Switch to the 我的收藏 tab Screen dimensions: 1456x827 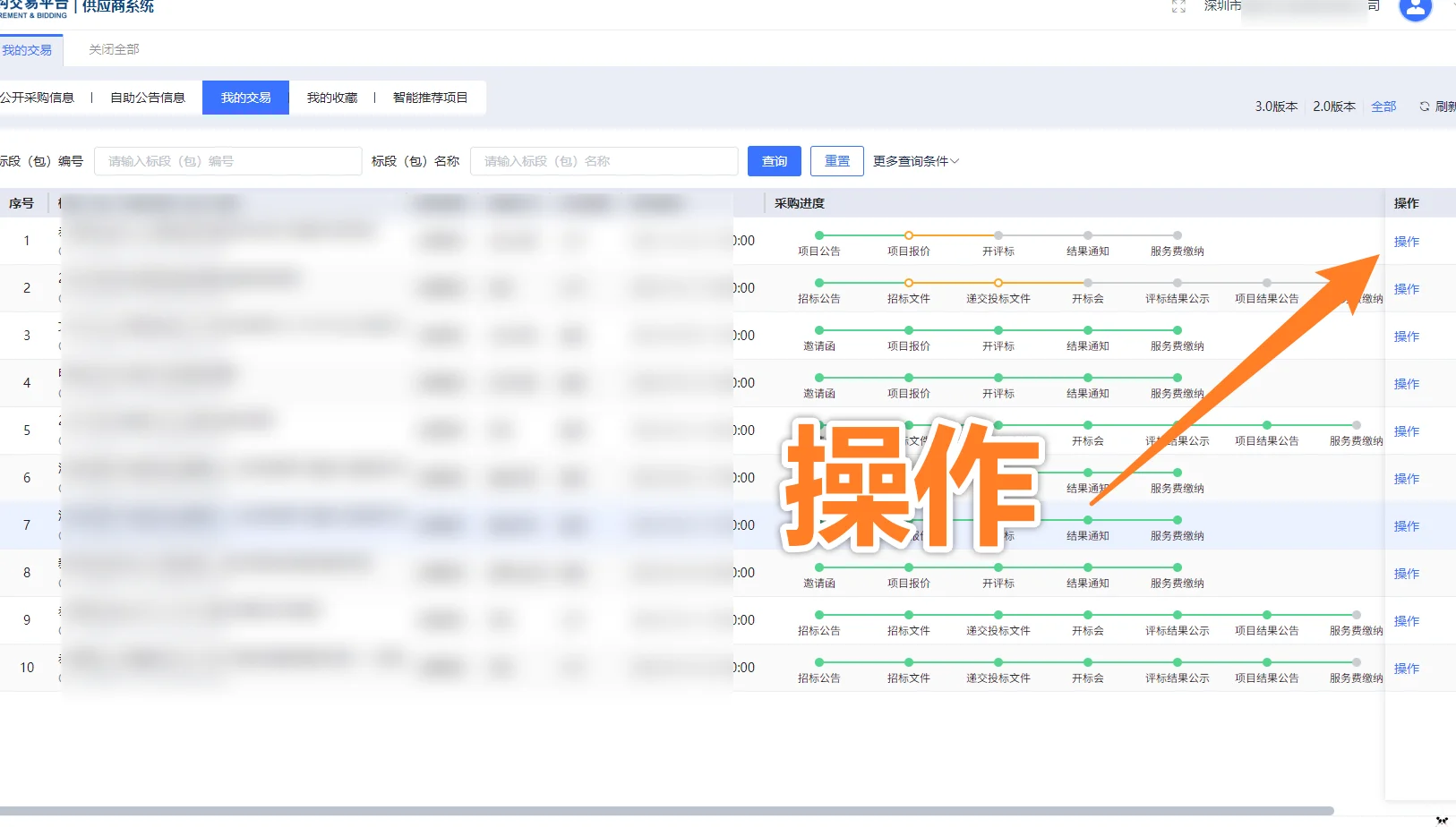coord(330,98)
